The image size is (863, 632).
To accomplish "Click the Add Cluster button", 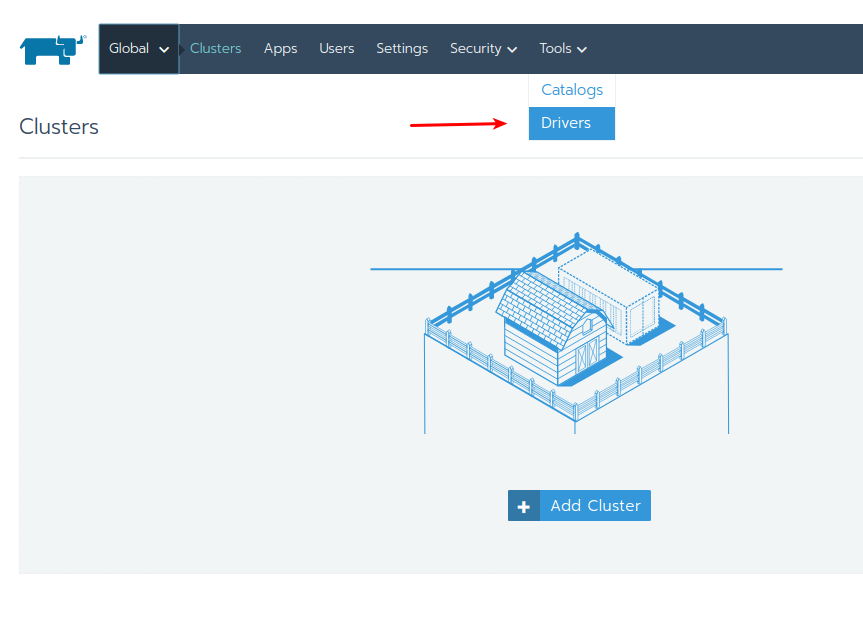I will tap(579, 505).
